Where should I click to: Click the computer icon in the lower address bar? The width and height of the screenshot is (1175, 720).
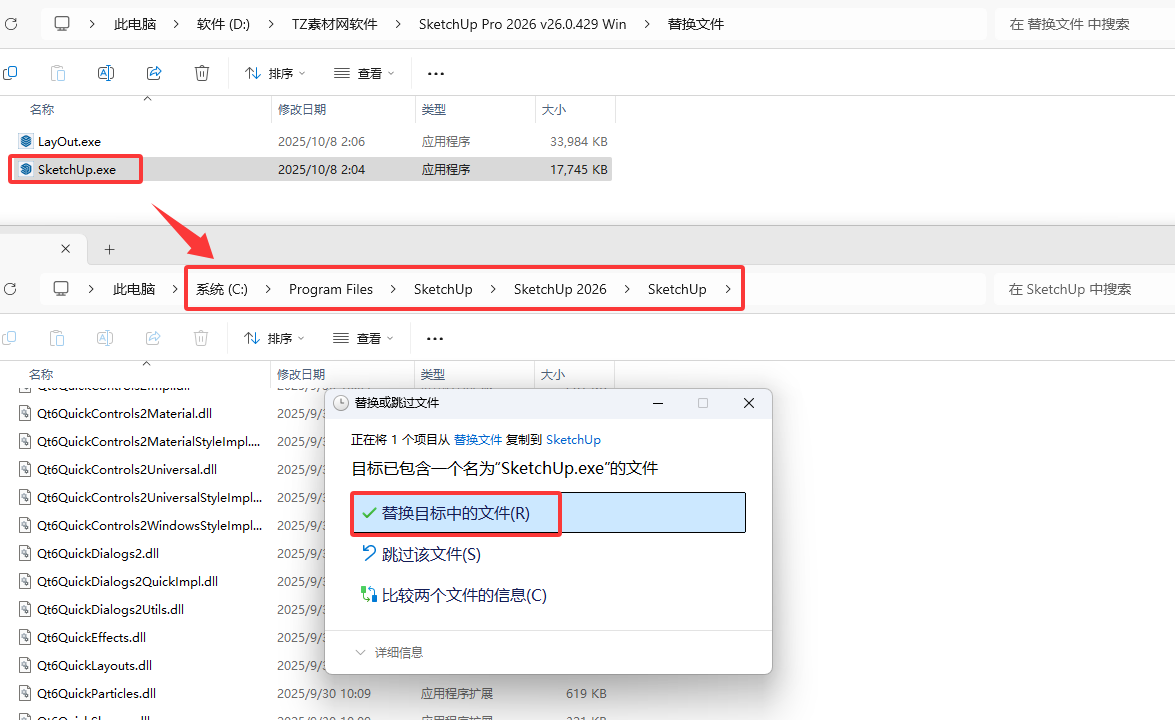pyautogui.click(x=60, y=288)
